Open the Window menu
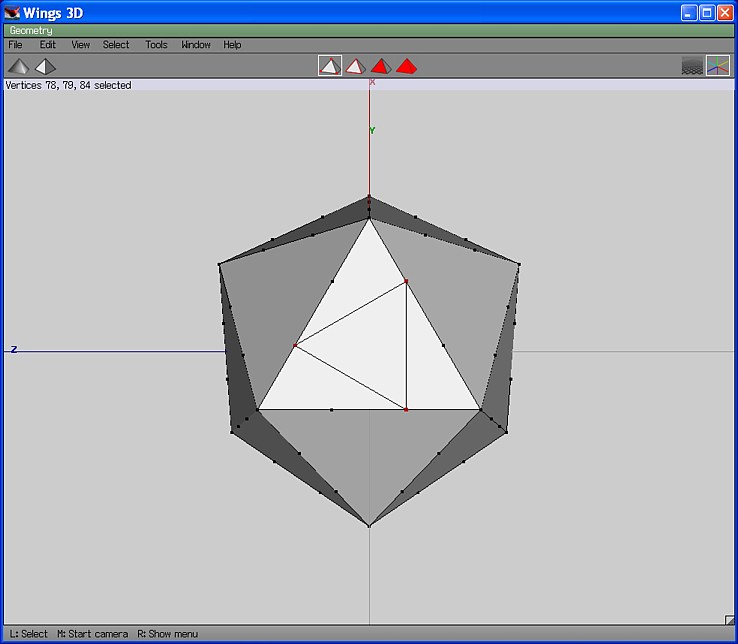This screenshot has height=644, width=738. click(196, 45)
